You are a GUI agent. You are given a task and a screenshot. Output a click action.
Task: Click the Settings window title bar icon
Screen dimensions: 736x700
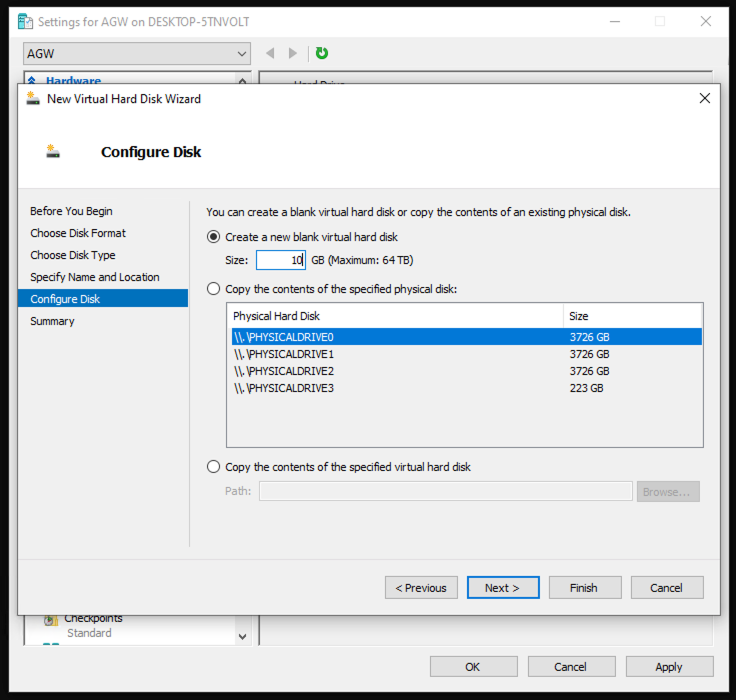click(x=25, y=21)
